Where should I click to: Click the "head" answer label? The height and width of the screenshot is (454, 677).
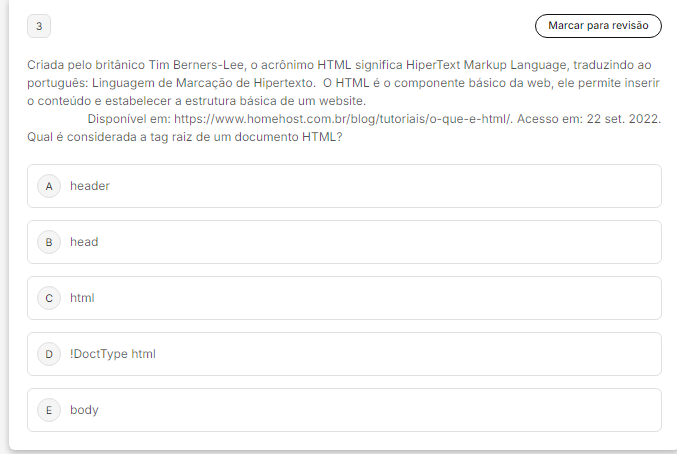point(84,242)
